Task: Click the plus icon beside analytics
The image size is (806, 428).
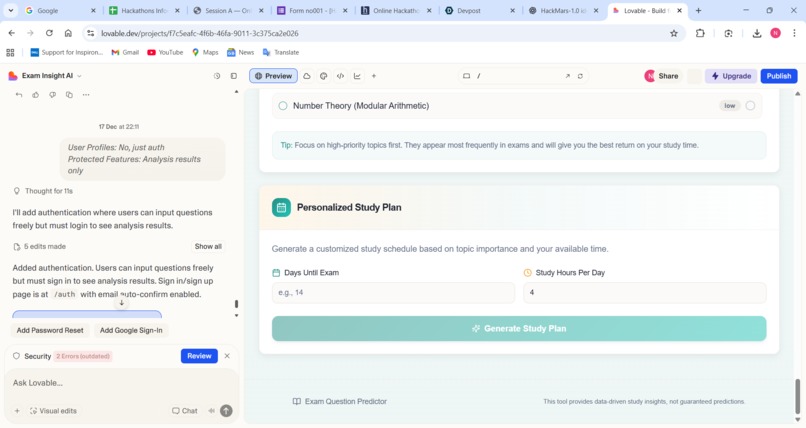Action: click(374, 76)
